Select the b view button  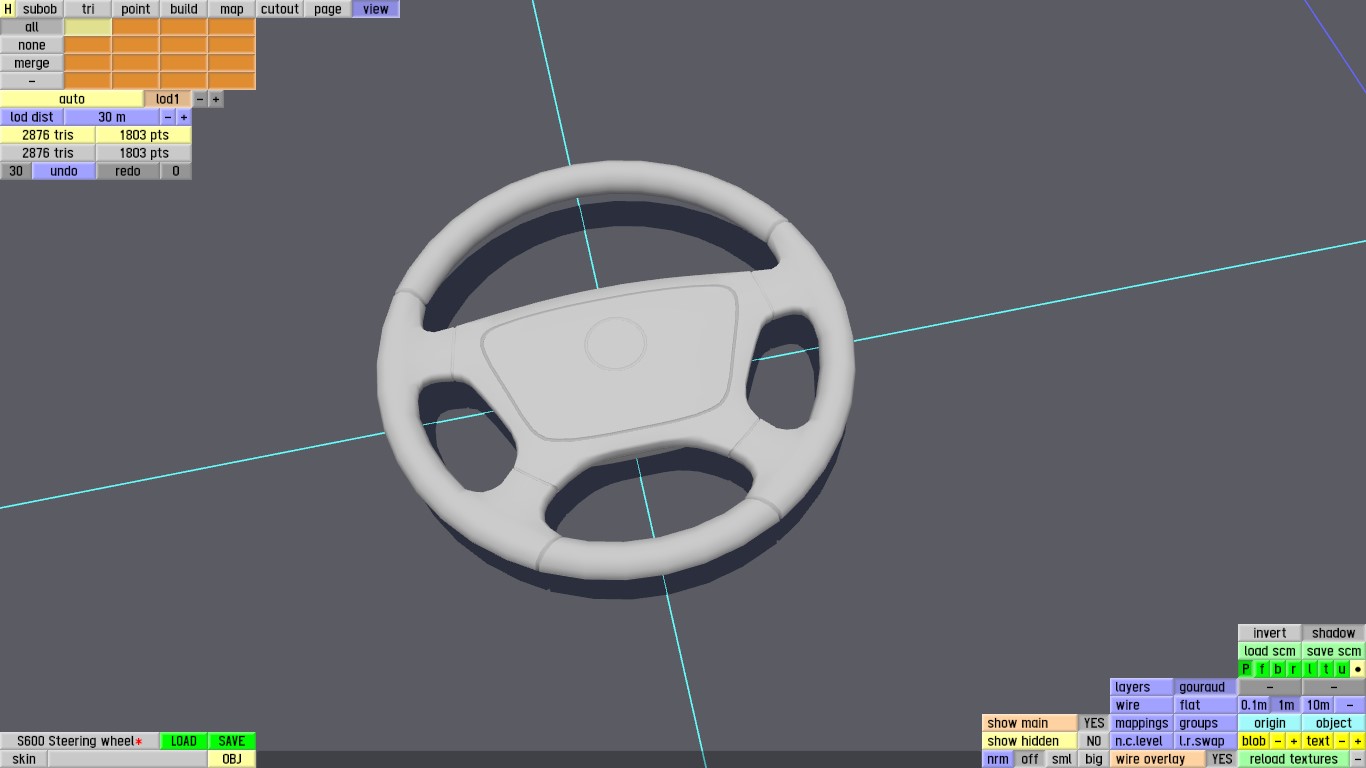coord(1278,669)
